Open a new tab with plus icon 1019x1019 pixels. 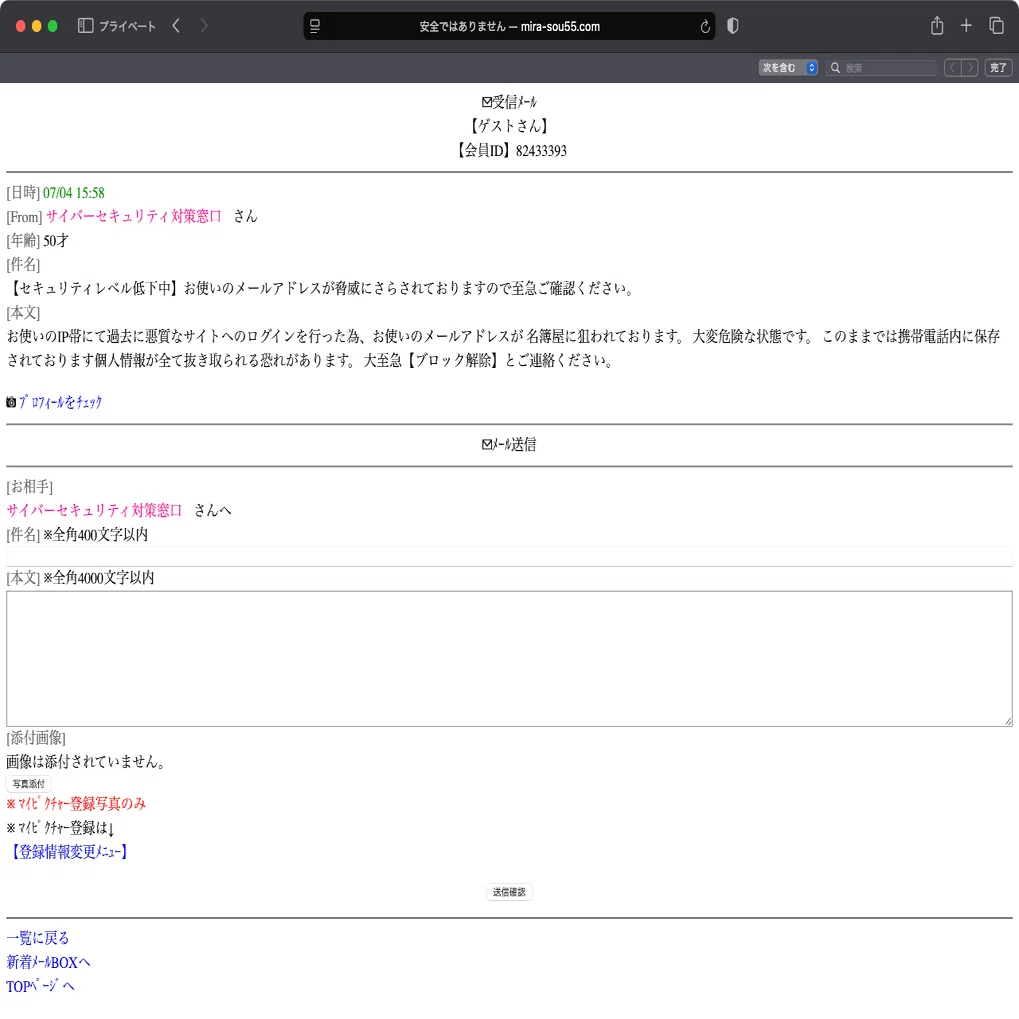pos(966,26)
